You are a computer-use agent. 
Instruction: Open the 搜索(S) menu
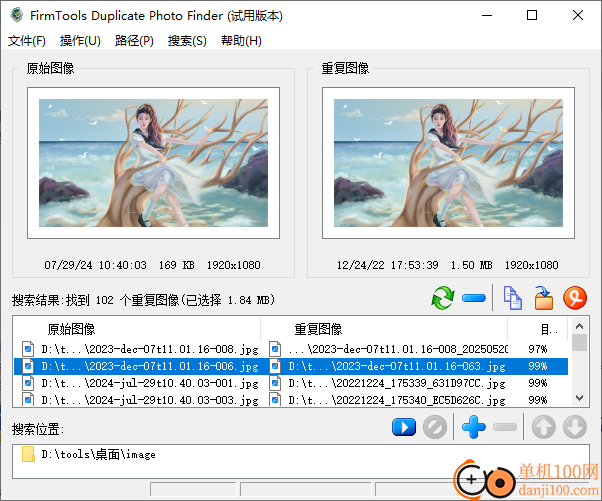click(x=187, y=40)
